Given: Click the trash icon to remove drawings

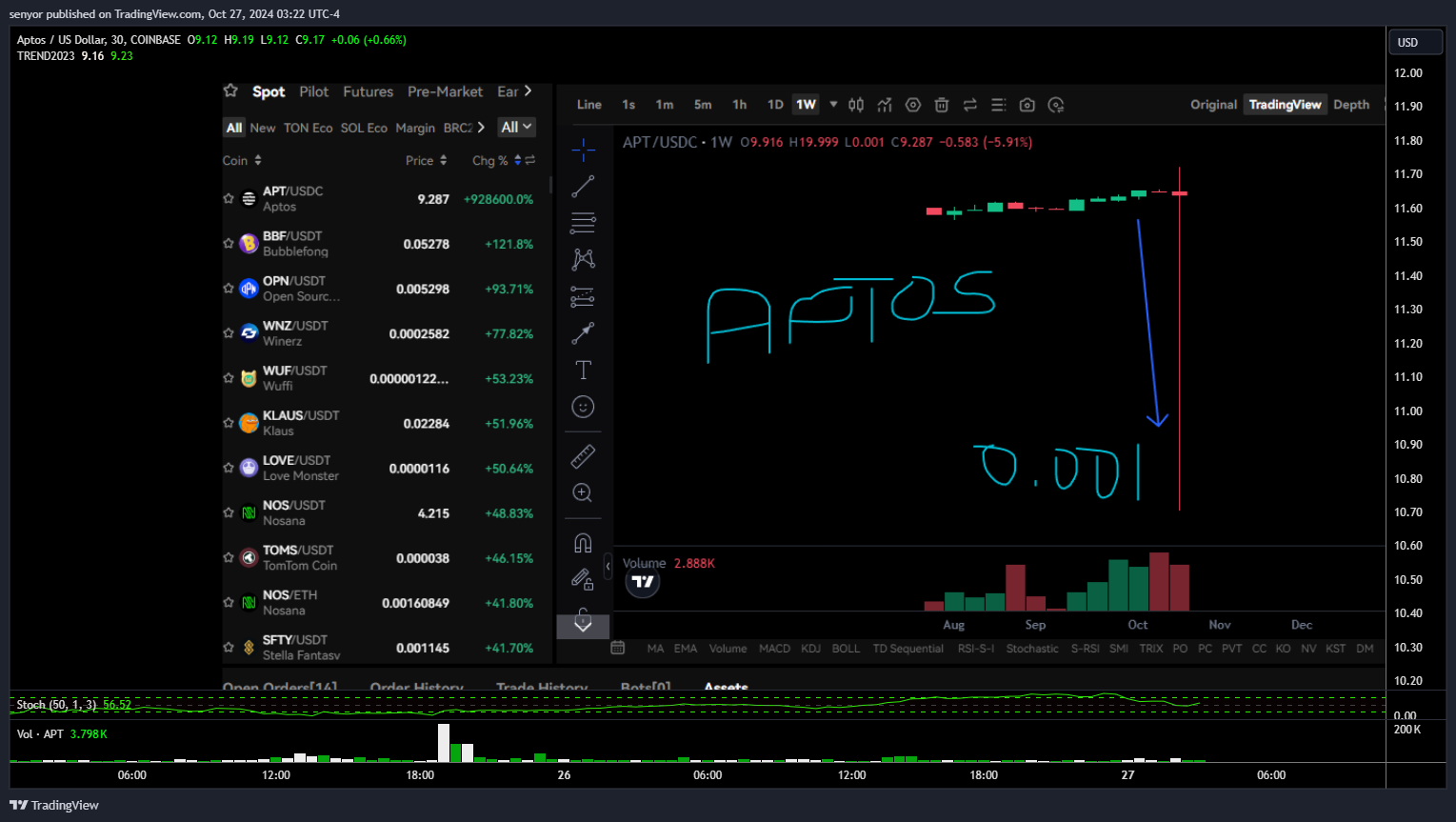Looking at the screenshot, I should coord(942,105).
